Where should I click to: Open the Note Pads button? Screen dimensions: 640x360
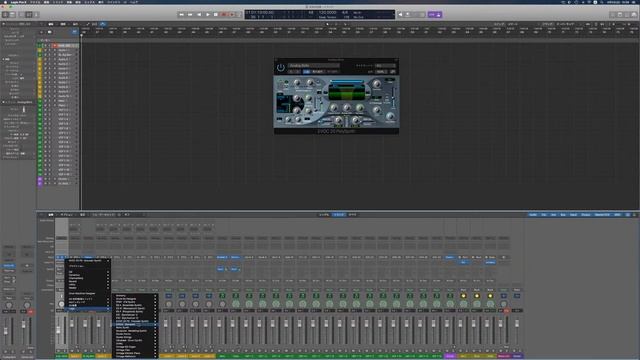(620, 15)
